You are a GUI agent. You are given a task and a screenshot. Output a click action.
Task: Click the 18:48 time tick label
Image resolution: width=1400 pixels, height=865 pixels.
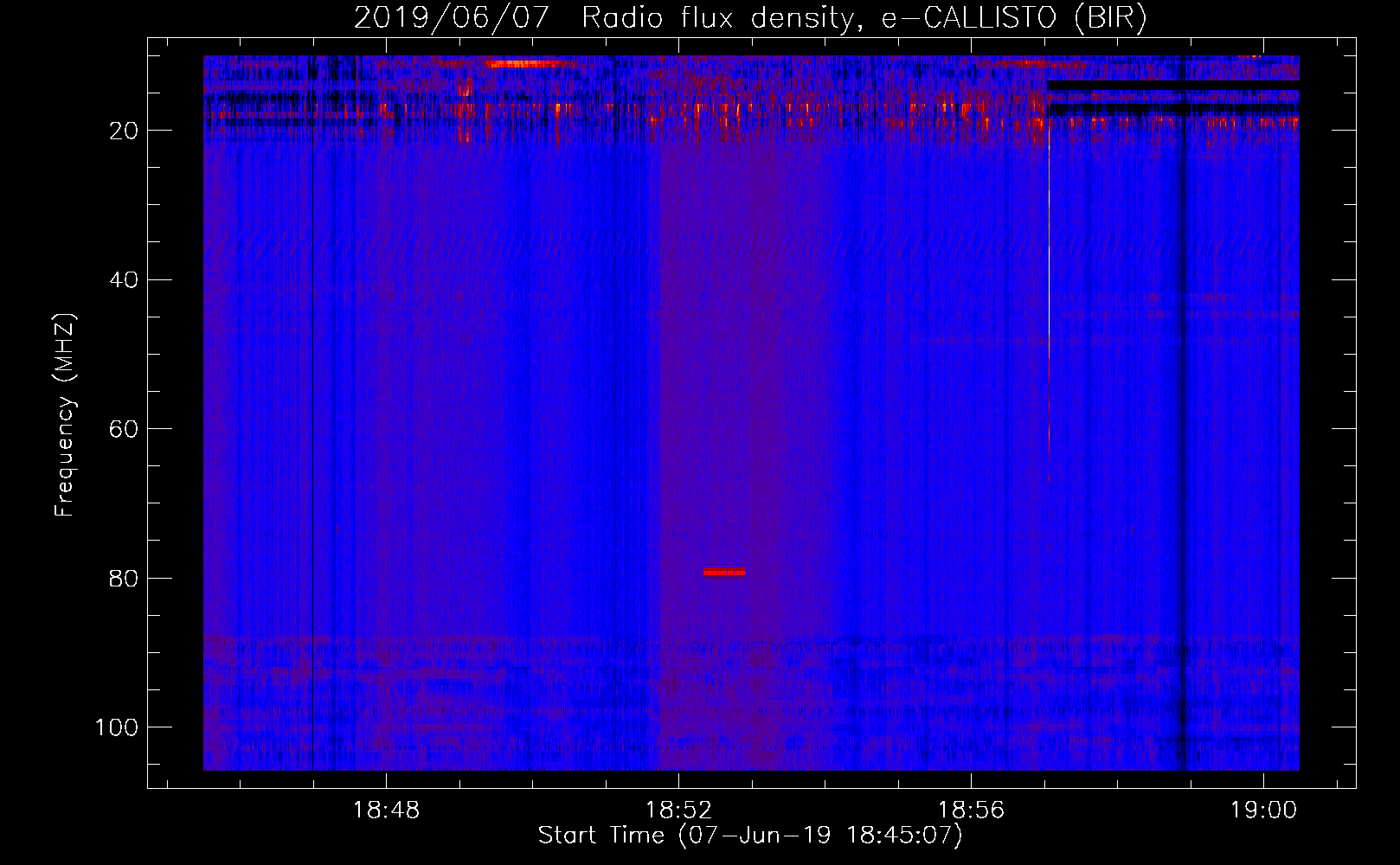[x=386, y=811]
